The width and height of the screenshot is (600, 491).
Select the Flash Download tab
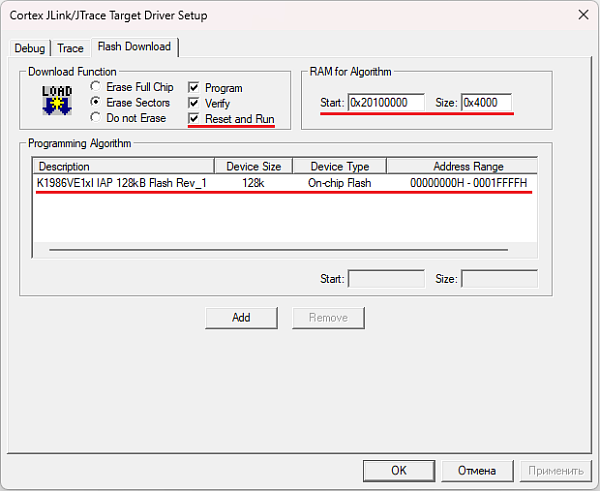pos(134,47)
